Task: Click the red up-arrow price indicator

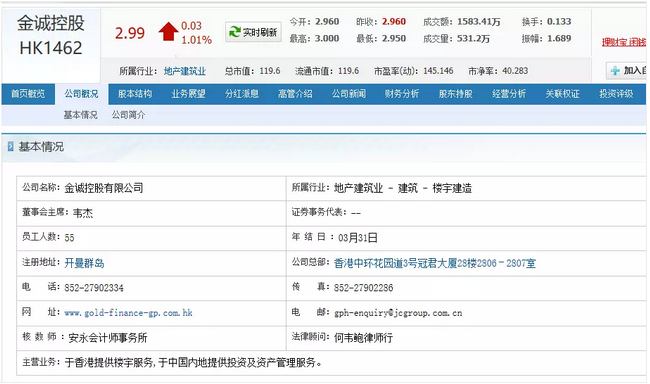Action: tap(168, 32)
